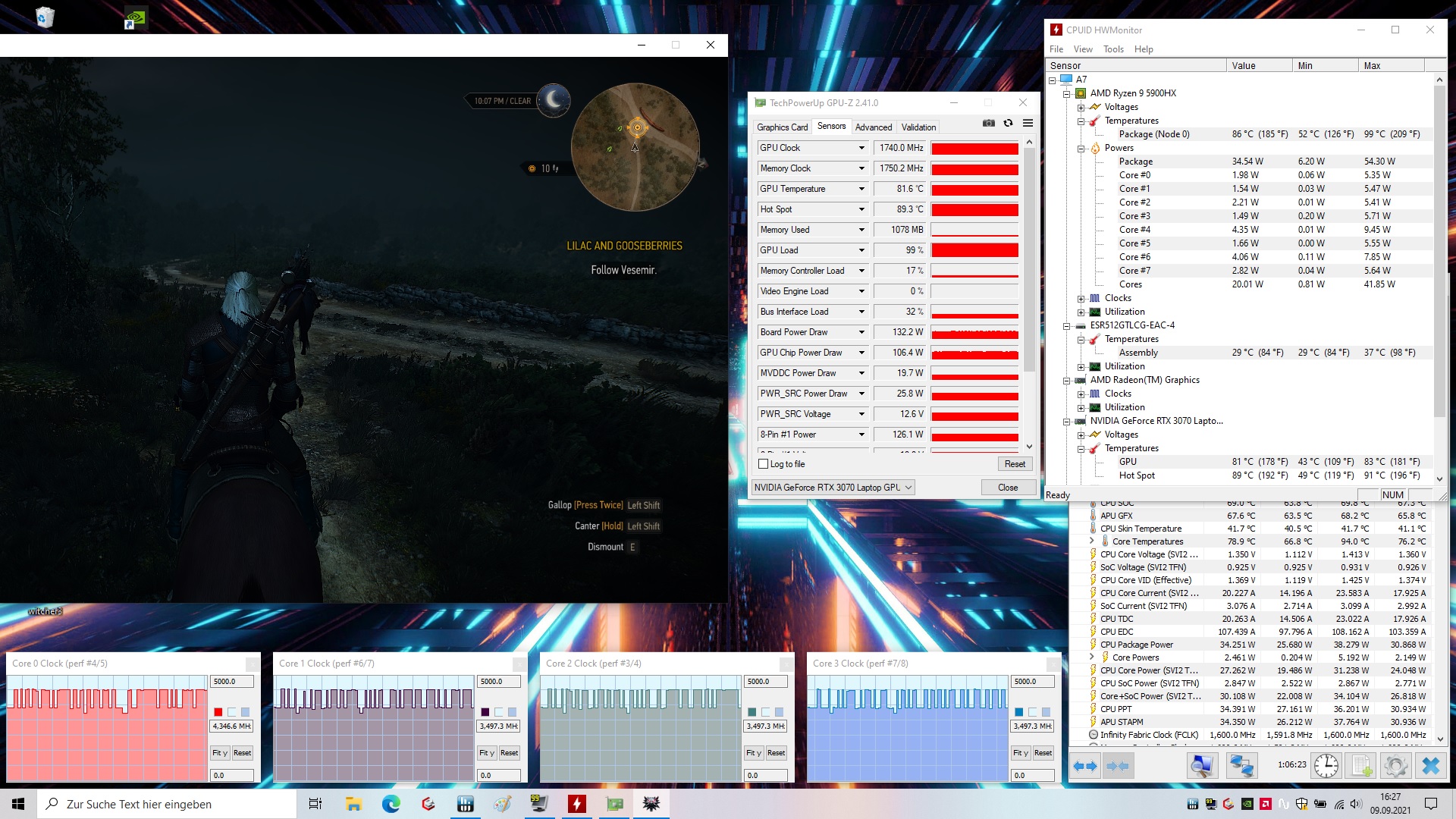Image resolution: width=1456 pixels, height=819 pixels.
Task: Click the GPU-Z Reset button
Action: [x=1014, y=464]
